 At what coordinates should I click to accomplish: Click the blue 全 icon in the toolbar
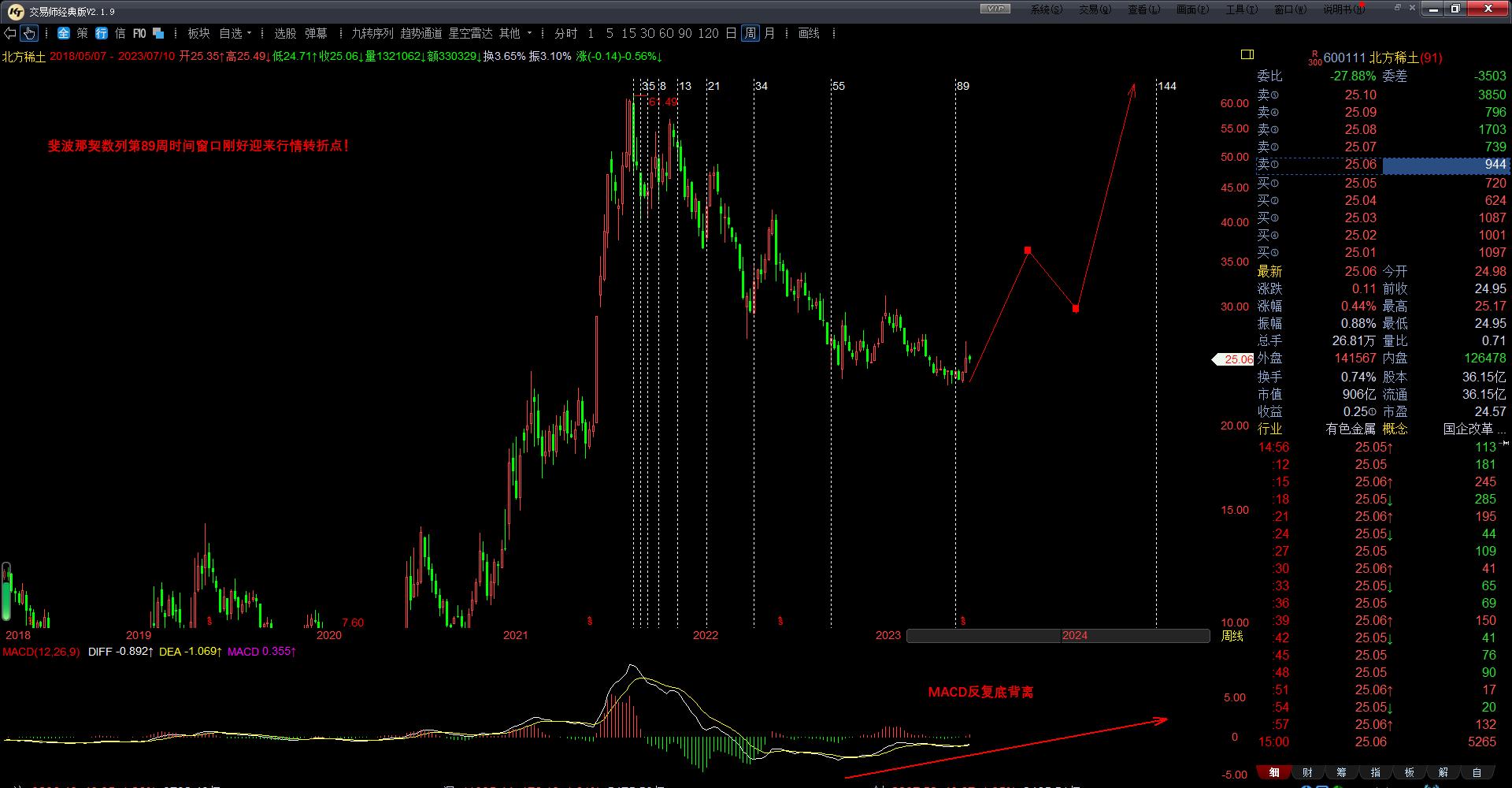point(64,33)
